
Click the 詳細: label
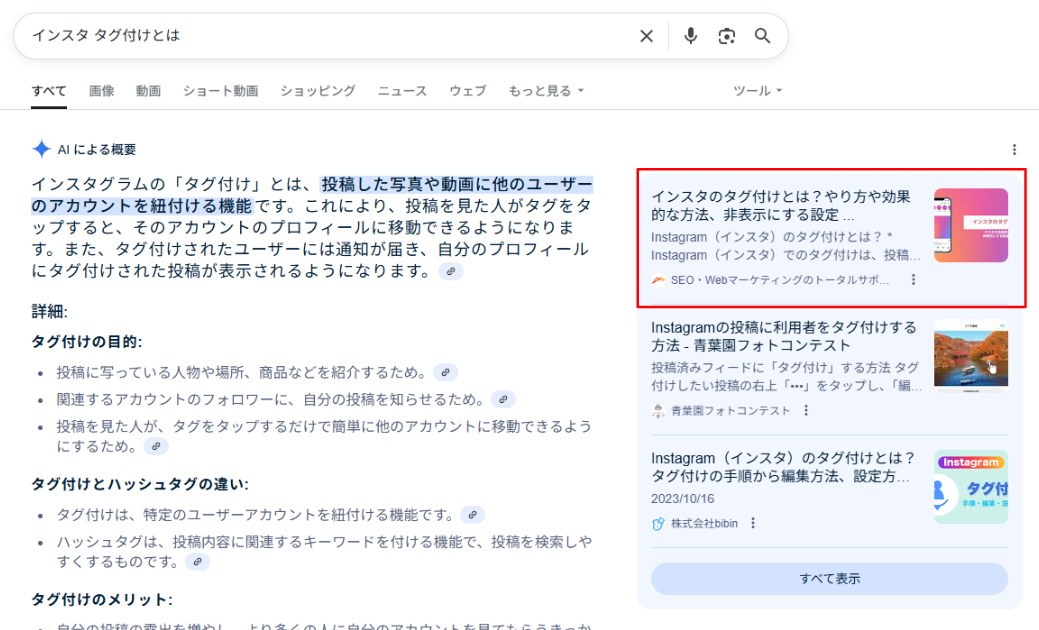(50, 311)
